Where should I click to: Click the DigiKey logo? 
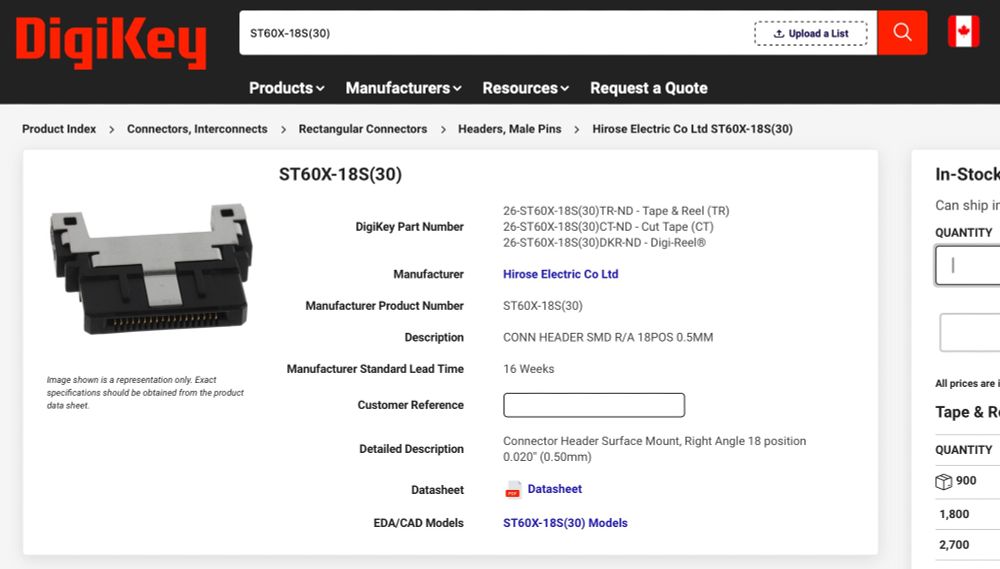pyautogui.click(x=111, y=43)
